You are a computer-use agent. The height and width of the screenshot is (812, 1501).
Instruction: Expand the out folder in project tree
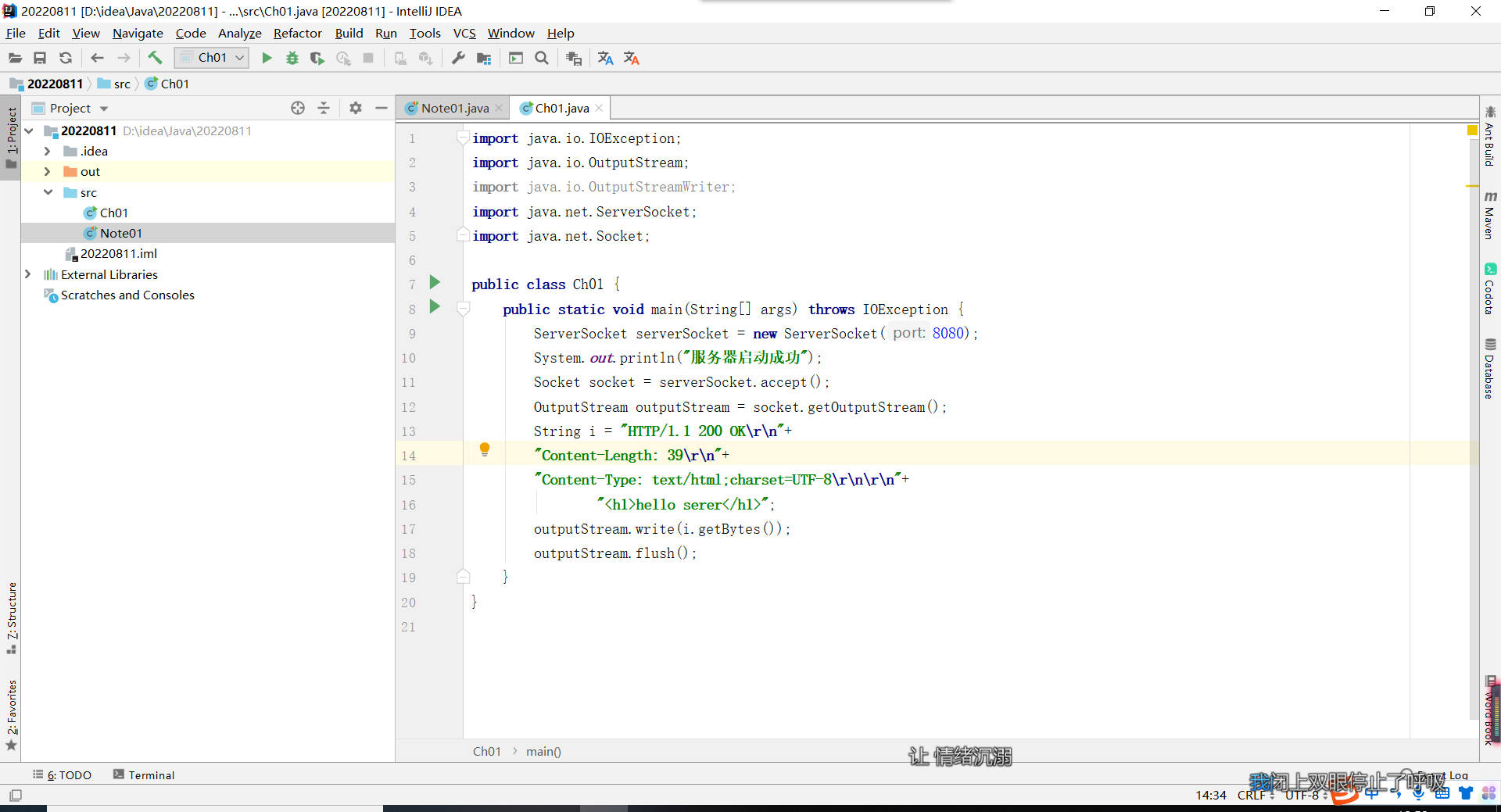click(48, 172)
